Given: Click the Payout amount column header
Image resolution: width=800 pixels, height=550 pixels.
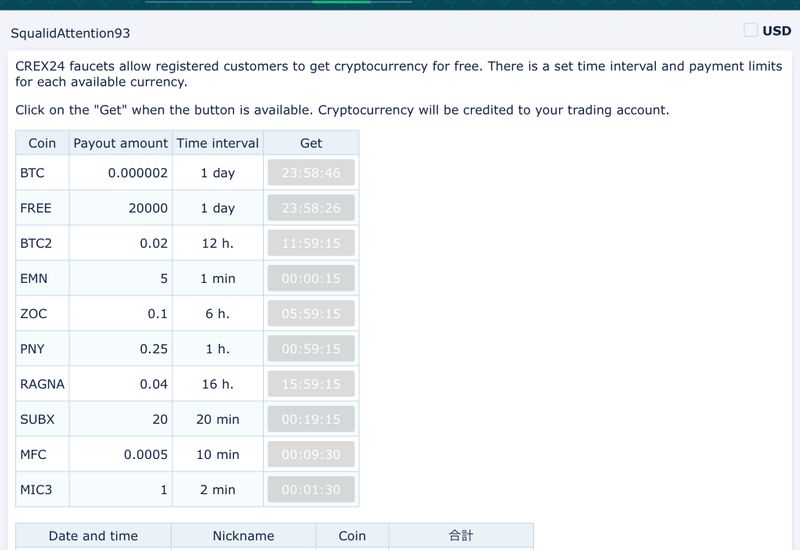Looking at the screenshot, I should 121,143.
